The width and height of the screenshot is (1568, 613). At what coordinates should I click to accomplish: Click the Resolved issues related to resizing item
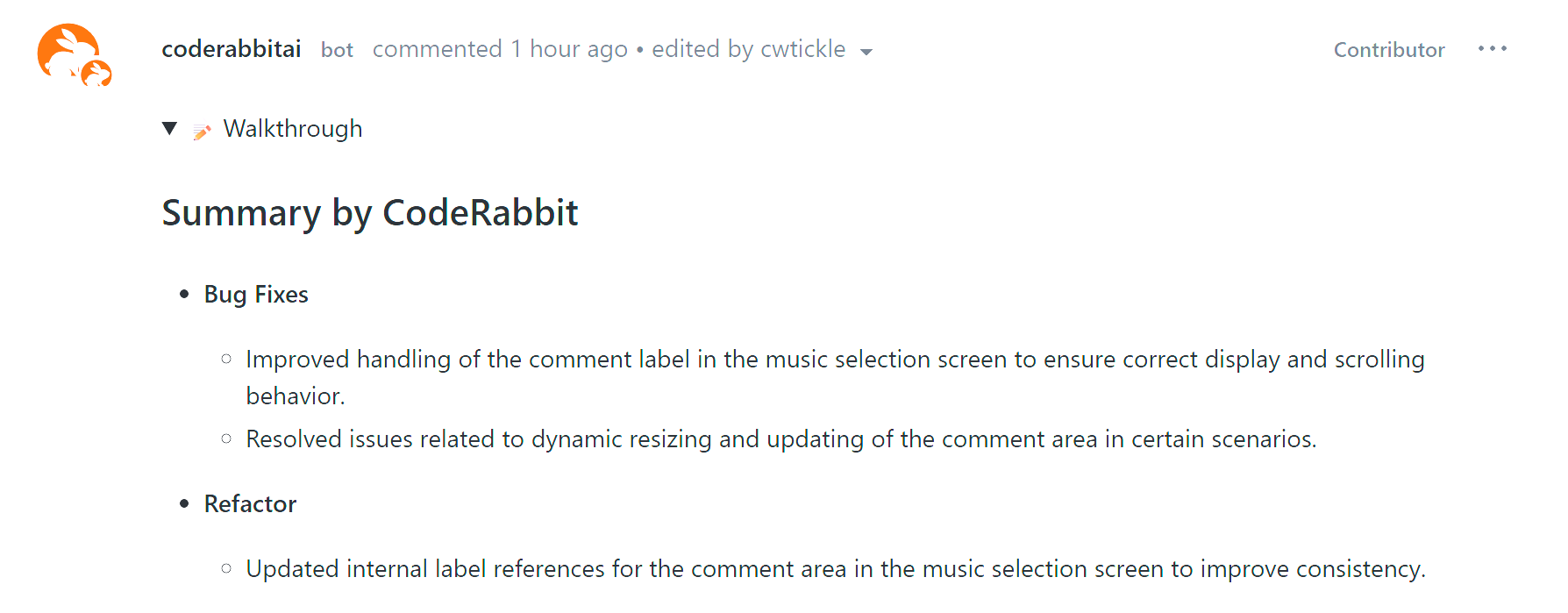click(x=781, y=438)
